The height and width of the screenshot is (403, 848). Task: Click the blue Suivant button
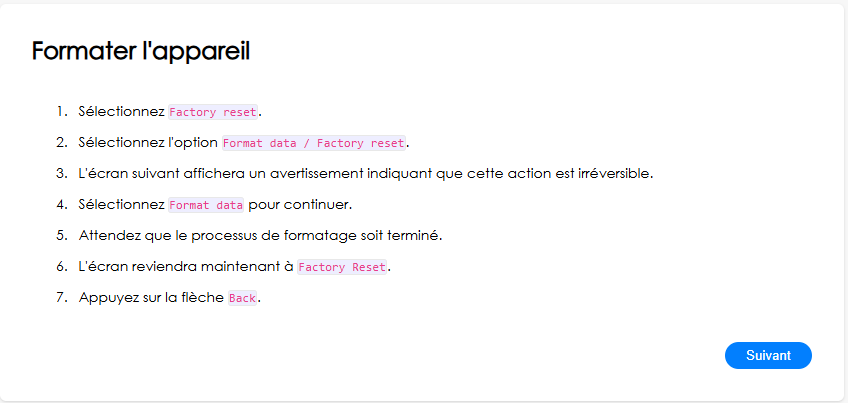[768, 355]
